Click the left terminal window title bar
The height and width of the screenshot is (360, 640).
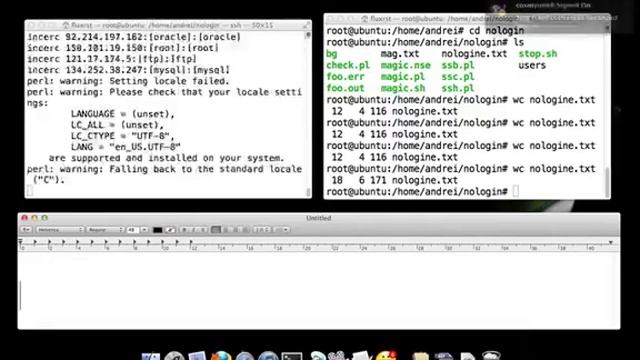pyautogui.click(x=168, y=25)
